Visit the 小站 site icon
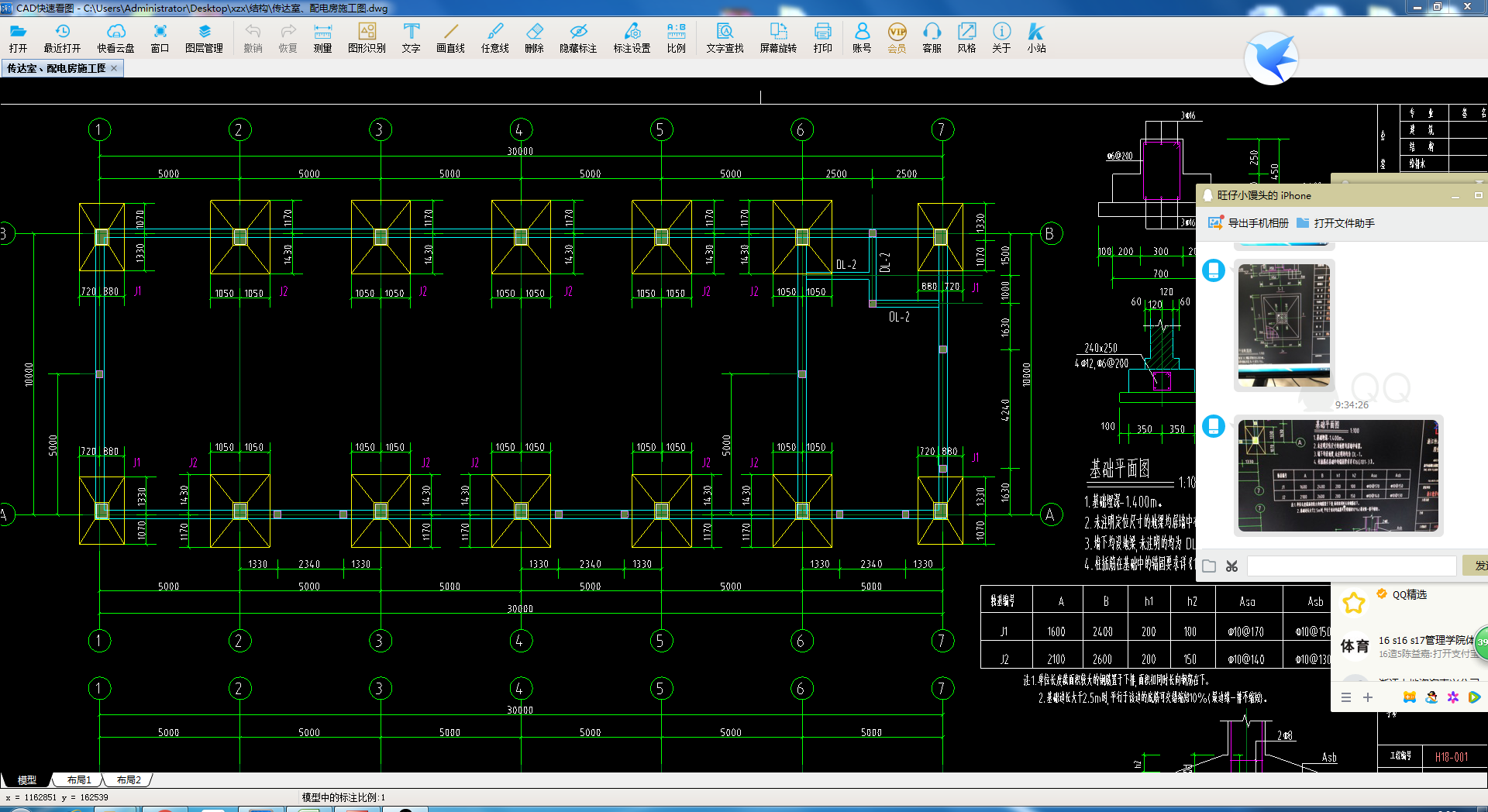The width and height of the screenshot is (1488, 812). click(1036, 37)
